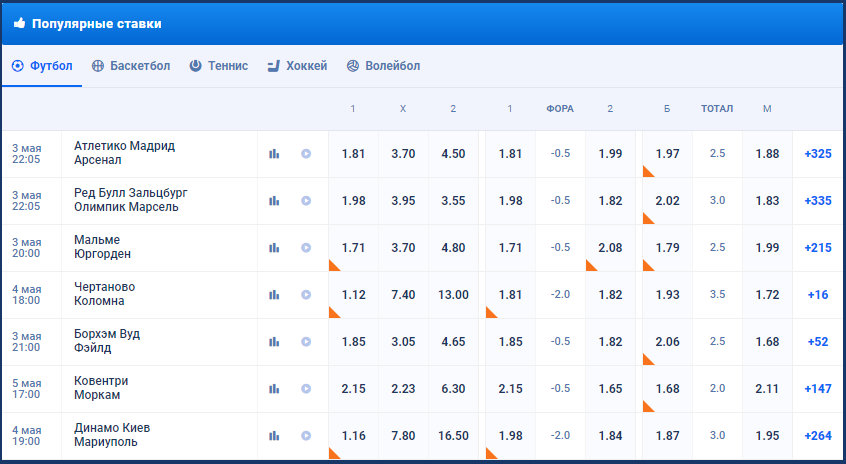Show statistics chart for Мальме – Юргорден
This screenshot has height=464, width=846.
click(274, 248)
